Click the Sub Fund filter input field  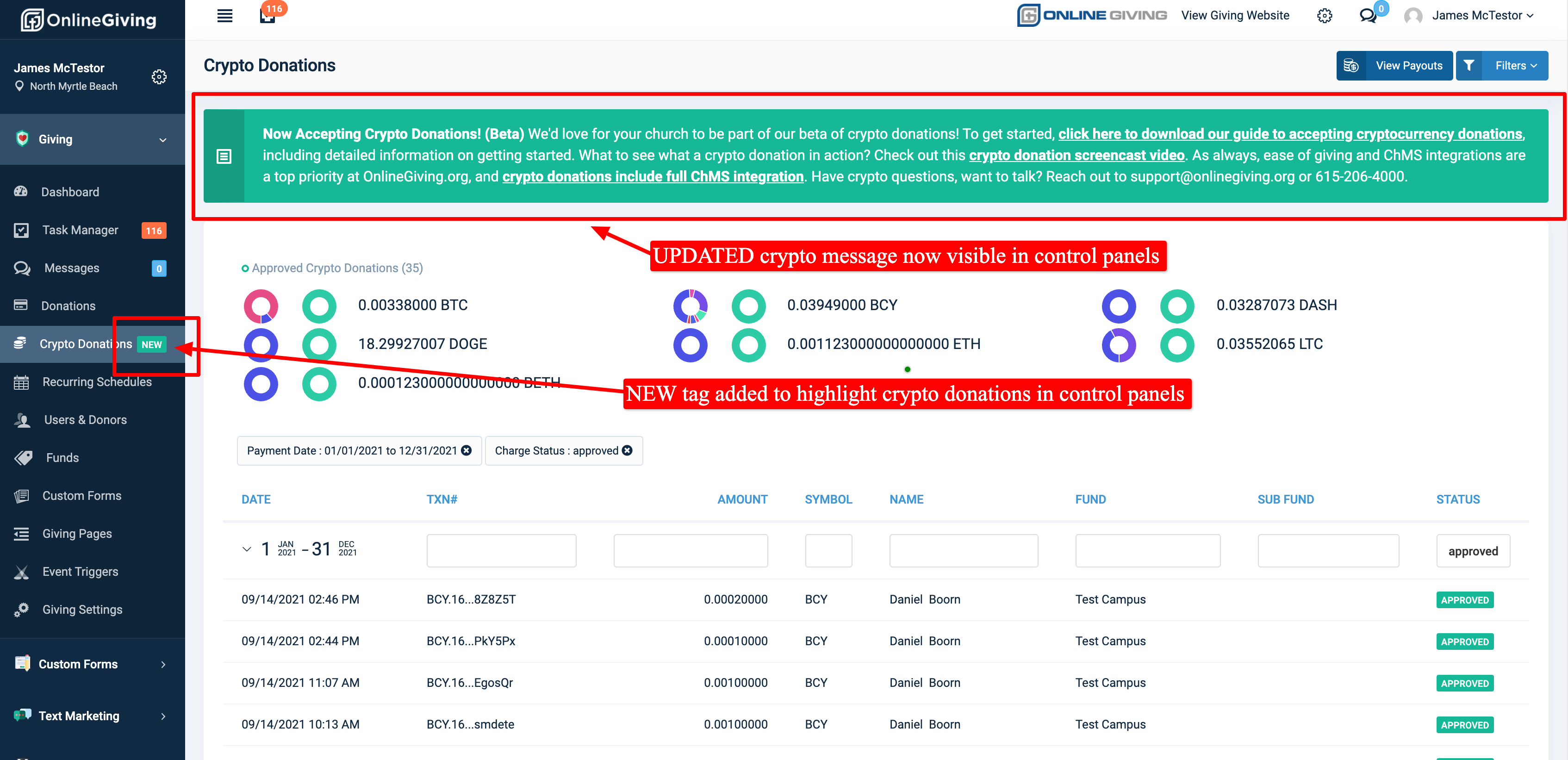point(1328,550)
